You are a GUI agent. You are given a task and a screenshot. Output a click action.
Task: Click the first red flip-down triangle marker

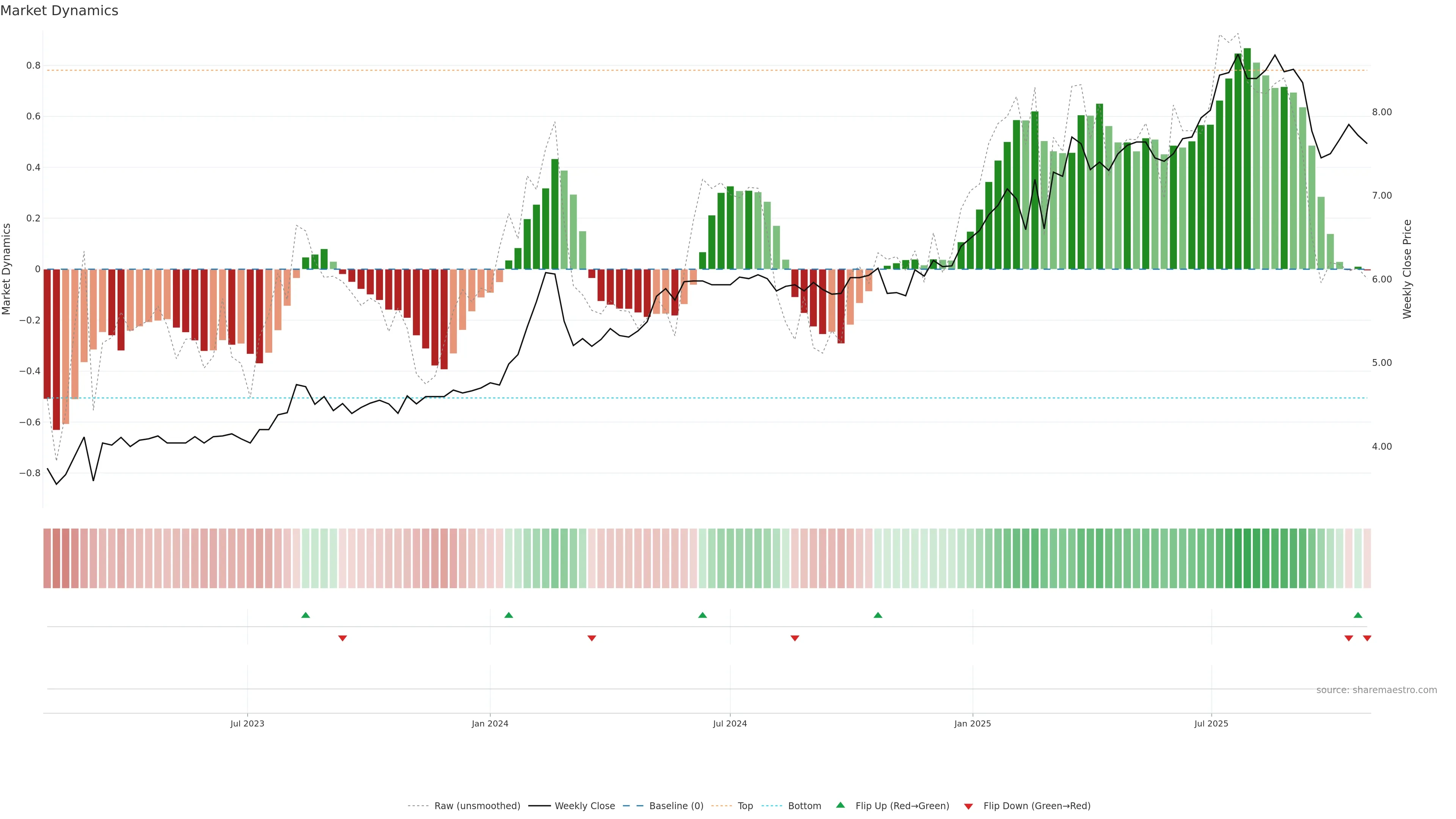tap(342, 638)
